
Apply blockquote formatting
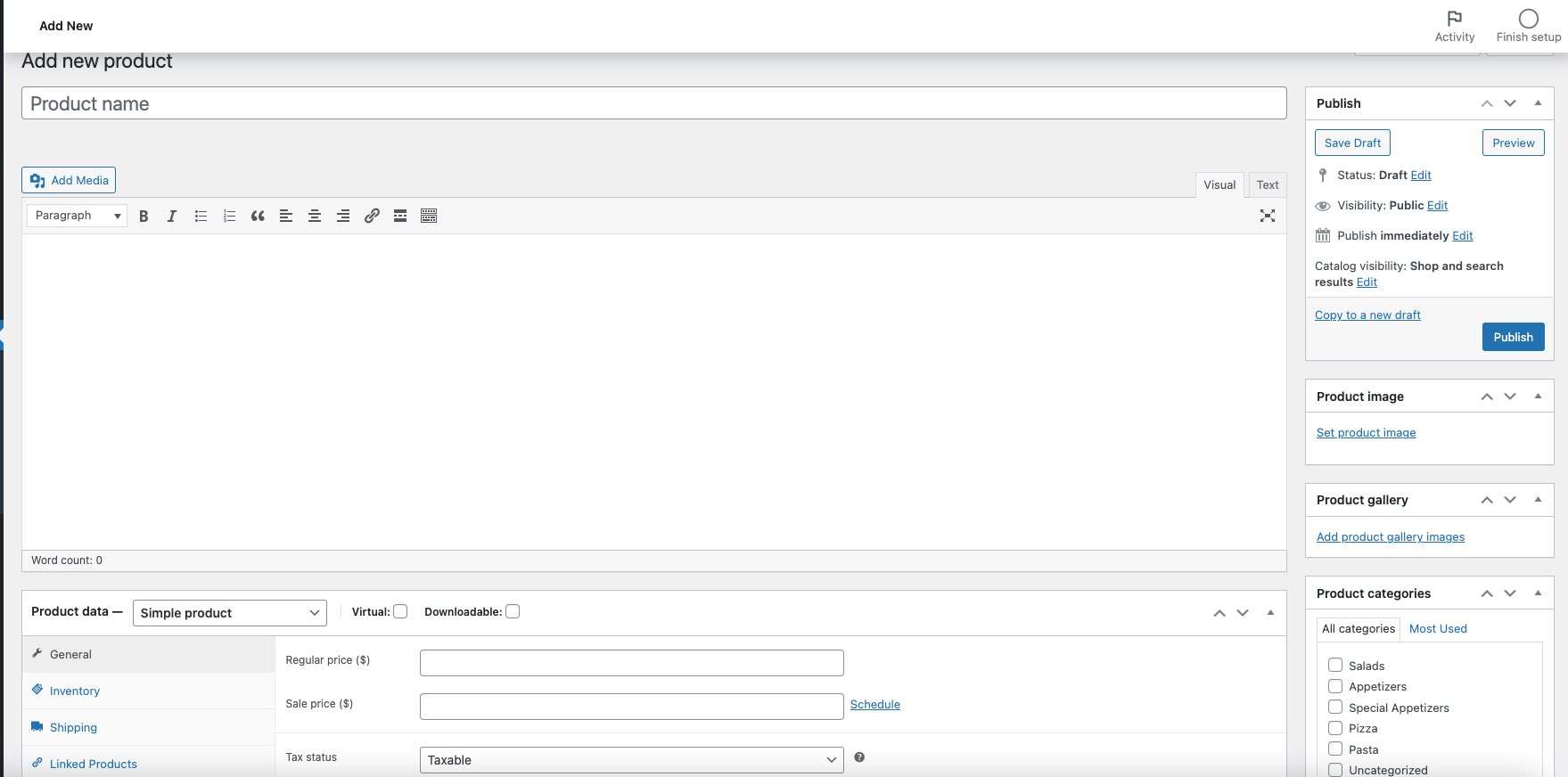click(x=258, y=216)
